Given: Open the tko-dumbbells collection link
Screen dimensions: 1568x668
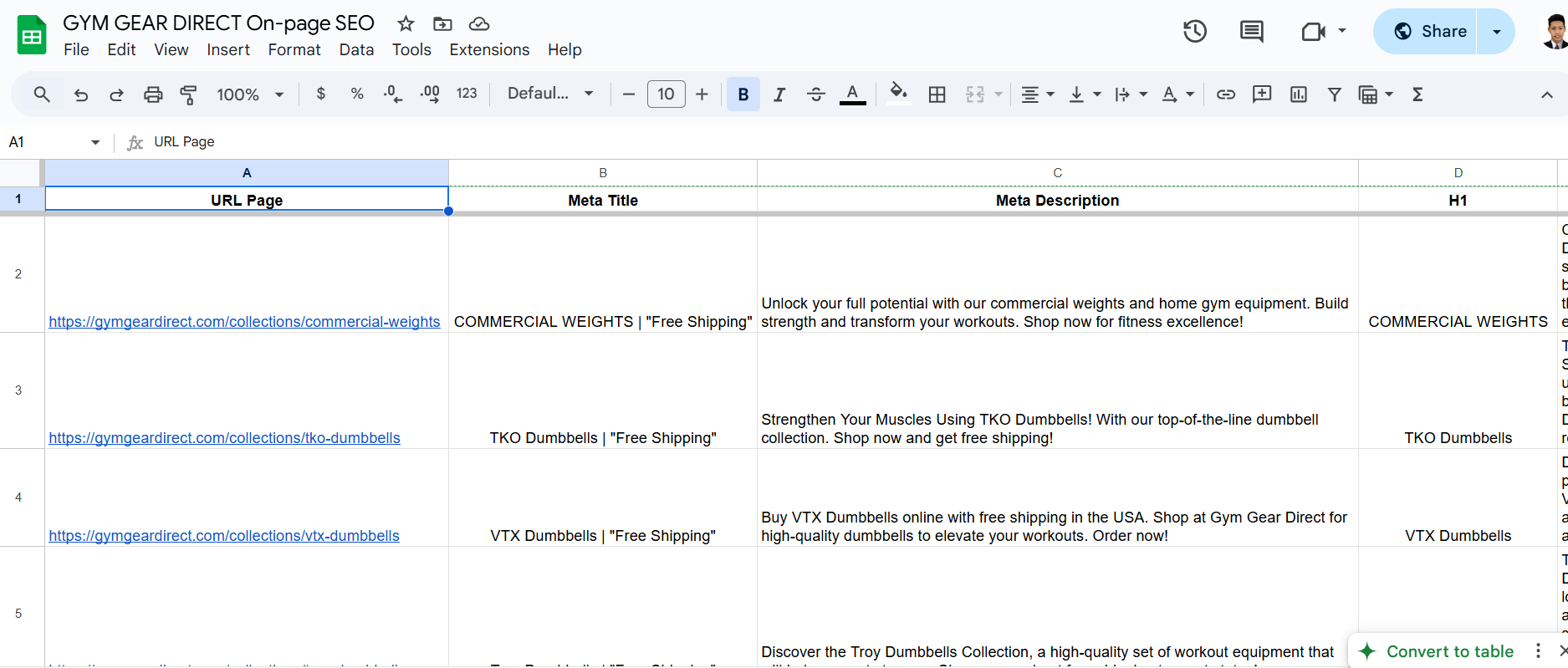Looking at the screenshot, I should click(224, 438).
